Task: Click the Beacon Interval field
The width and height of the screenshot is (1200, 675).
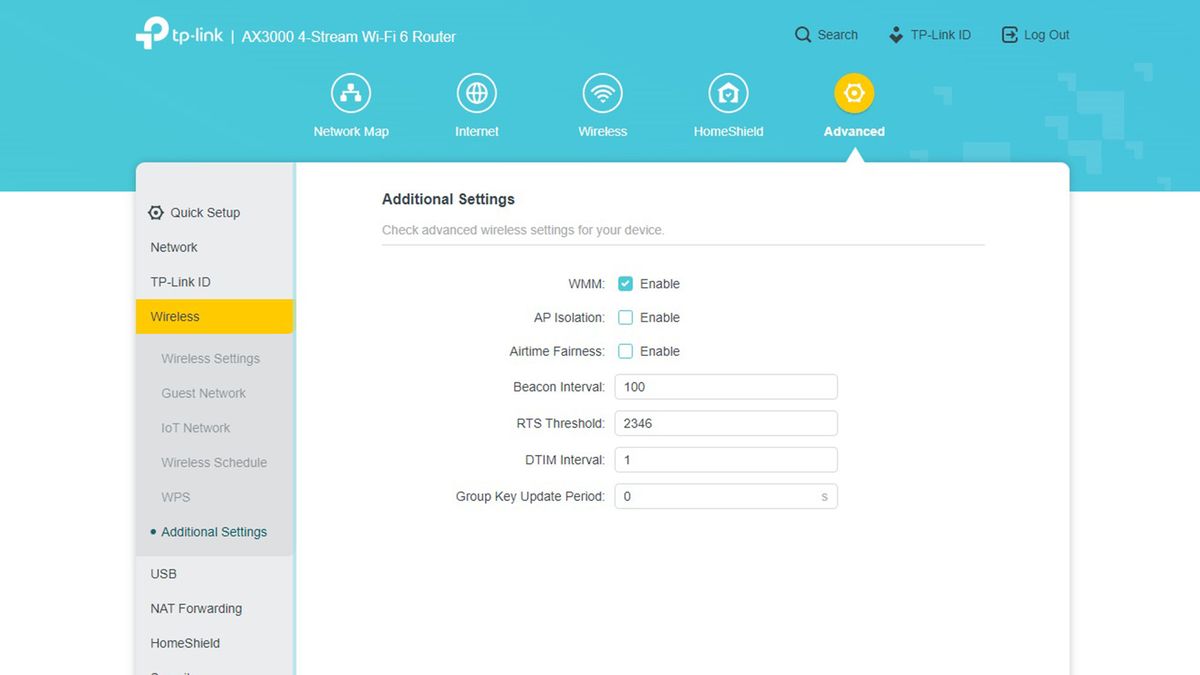Action: (726, 387)
